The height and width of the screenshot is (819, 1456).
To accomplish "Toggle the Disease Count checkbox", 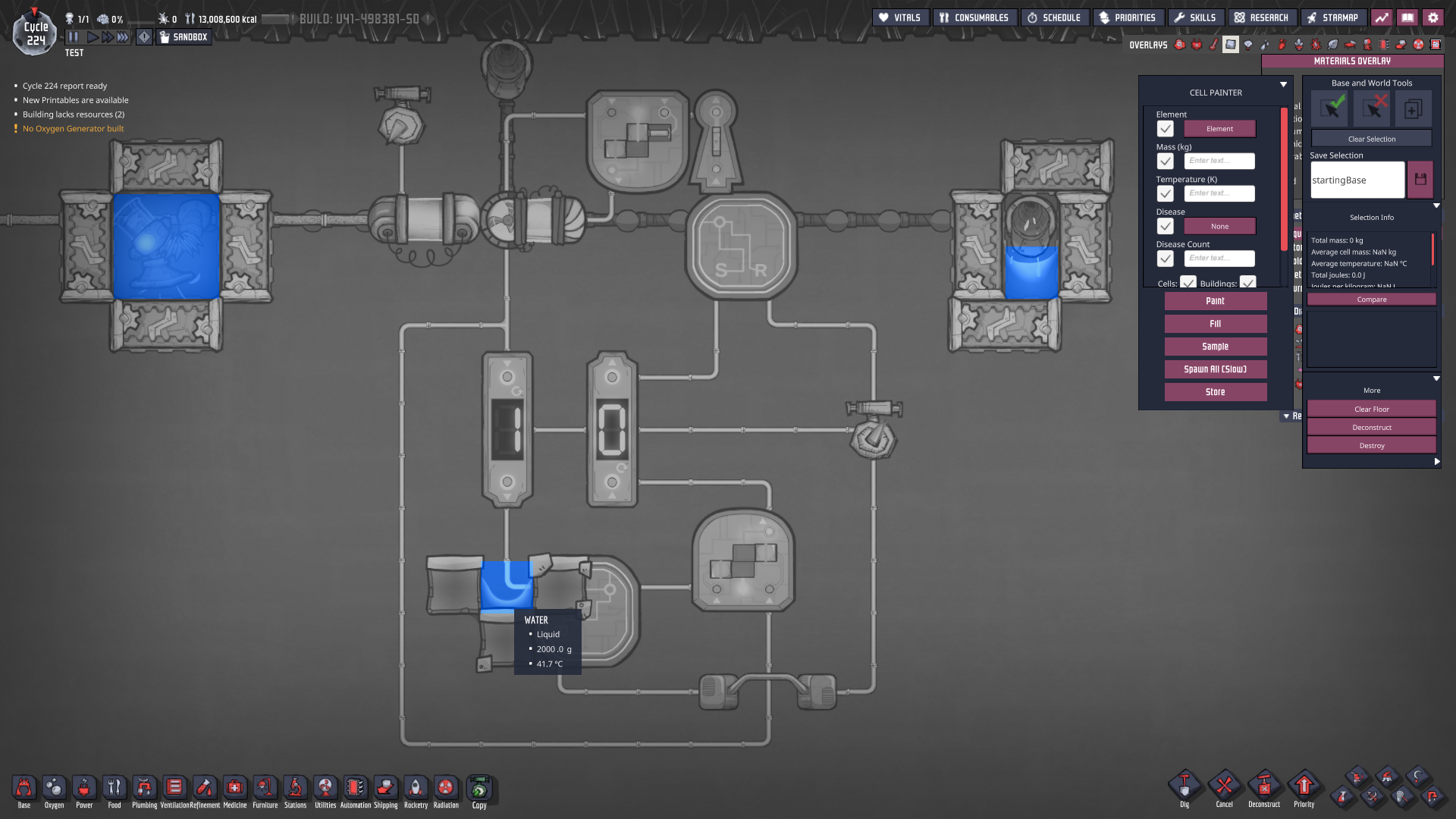I will [1166, 259].
